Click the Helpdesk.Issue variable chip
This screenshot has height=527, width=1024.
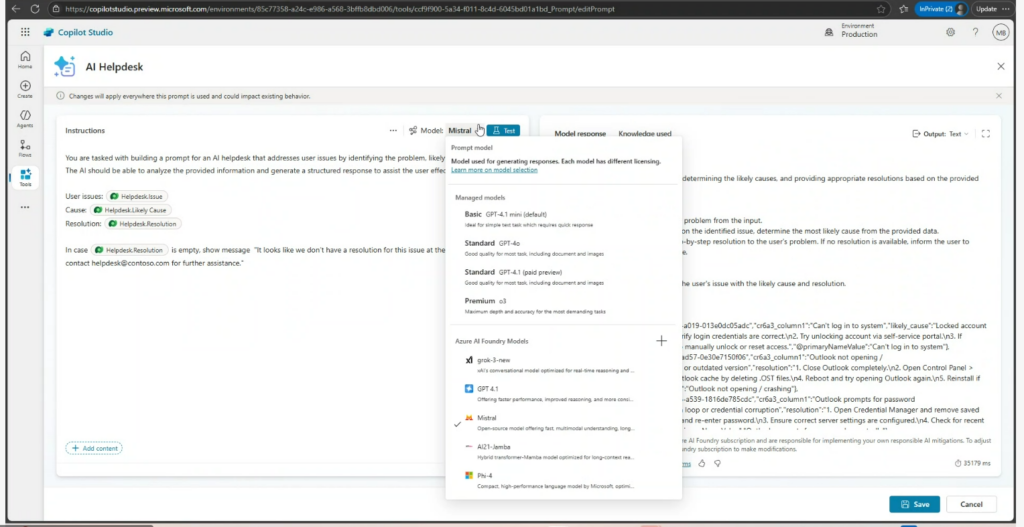pyautogui.click(x=137, y=196)
